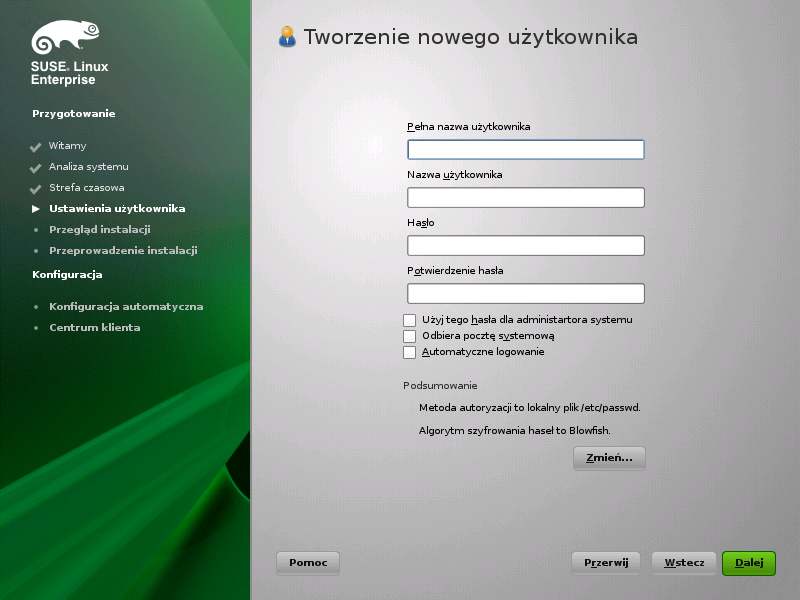Select "Przeprowadzenie instalacji" sidebar step
The width and height of the screenshot is (800, 600).
pos(123,251)
